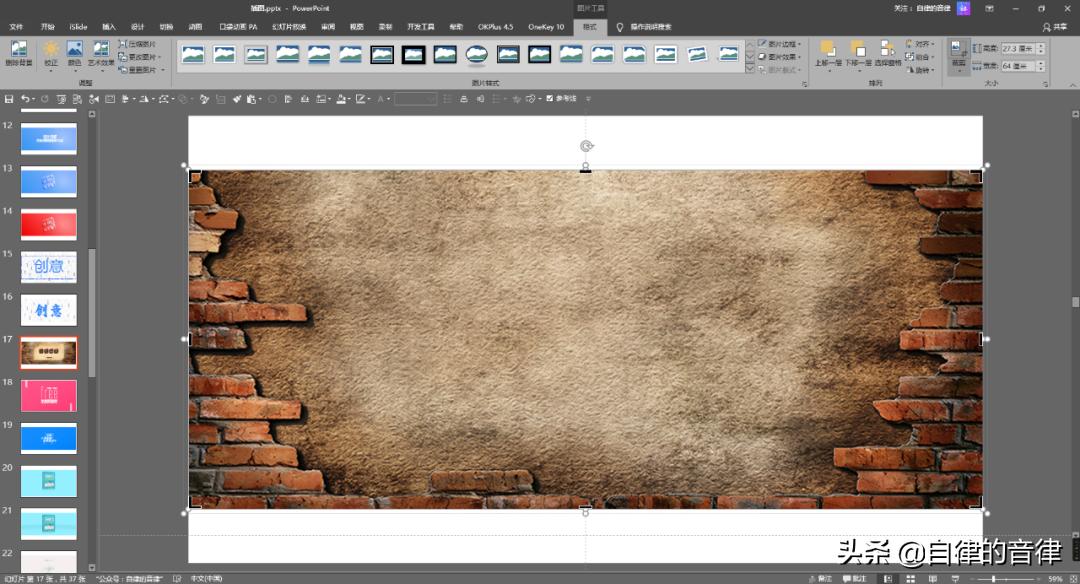Switch to the iSlide ribbon tab
1080x584 pixels.
[78, 27]
